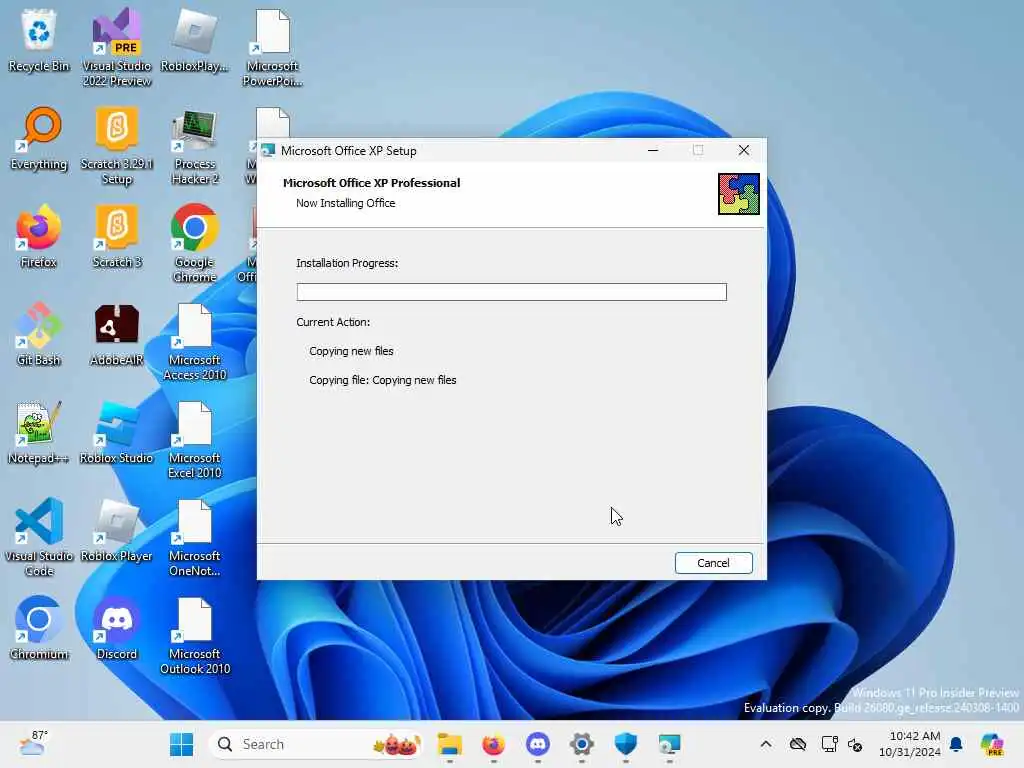Image resolution: width=1024 pixels, height=768 pixels.
Task: Select Visual Studio 2022 Preview desktop icon
Action: 117,47
